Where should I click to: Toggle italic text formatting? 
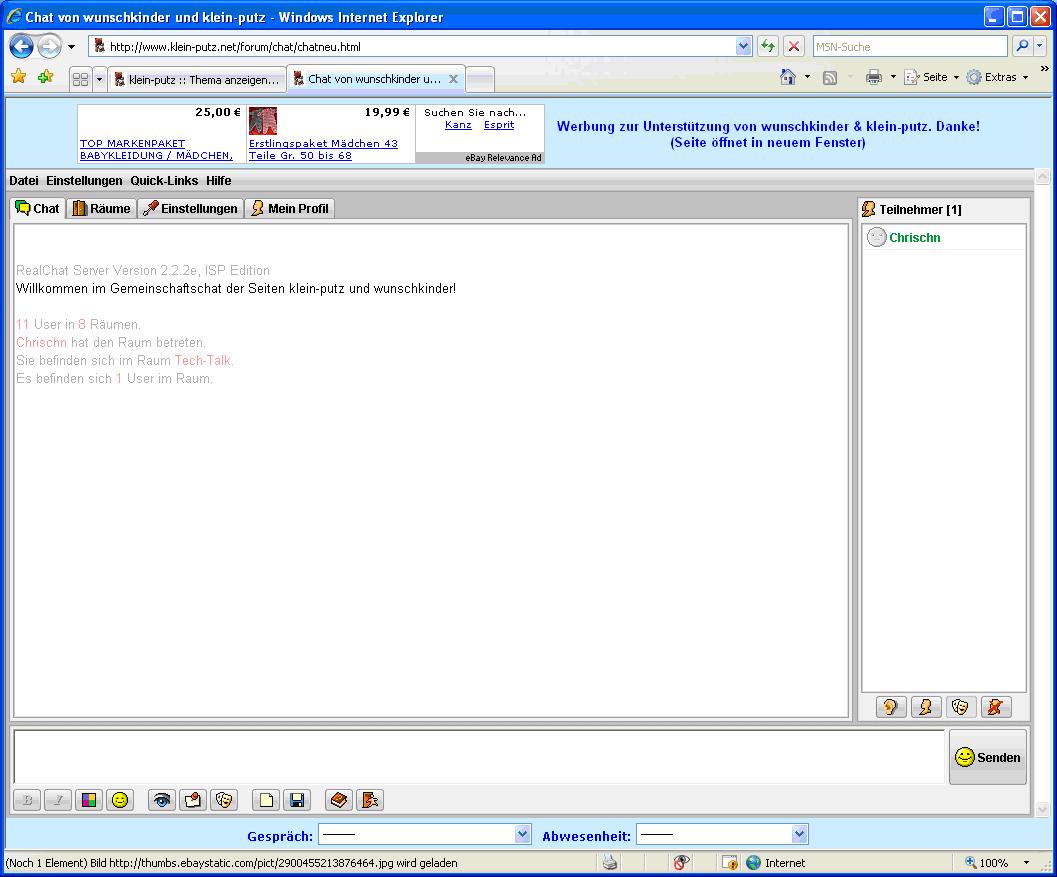coord(58,800)
